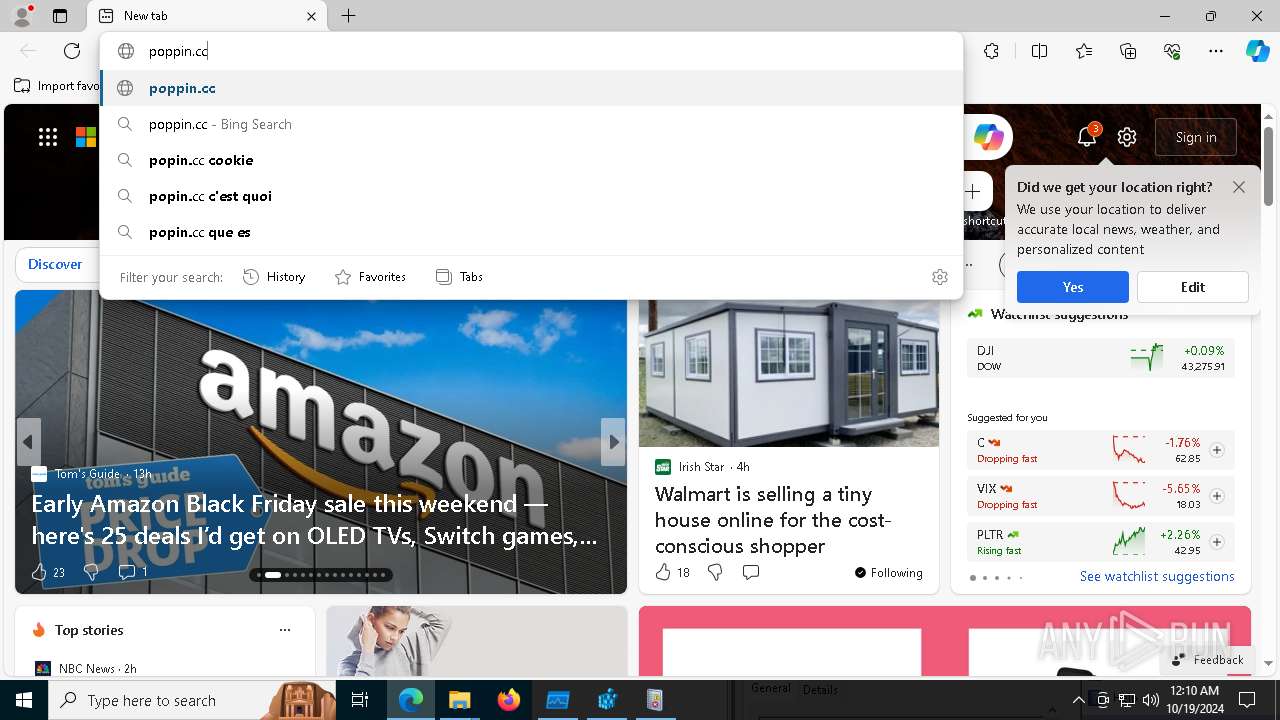
Task: Open Copilot button on new tab page
Action: (x=988, y=137)
